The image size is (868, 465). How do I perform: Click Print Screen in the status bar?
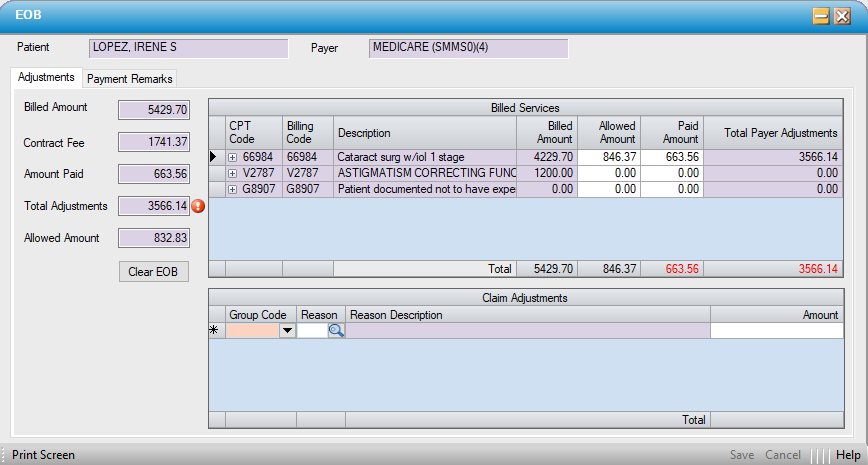coord(44,455)
